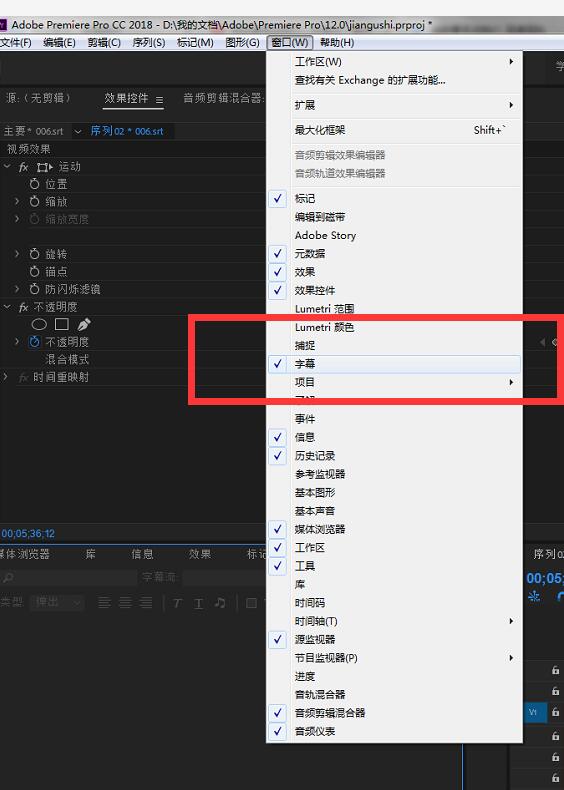This screenshot has width=564, height=790.
Task: Toggle the position stopwatch icon
Action: (x=34, y=184)
